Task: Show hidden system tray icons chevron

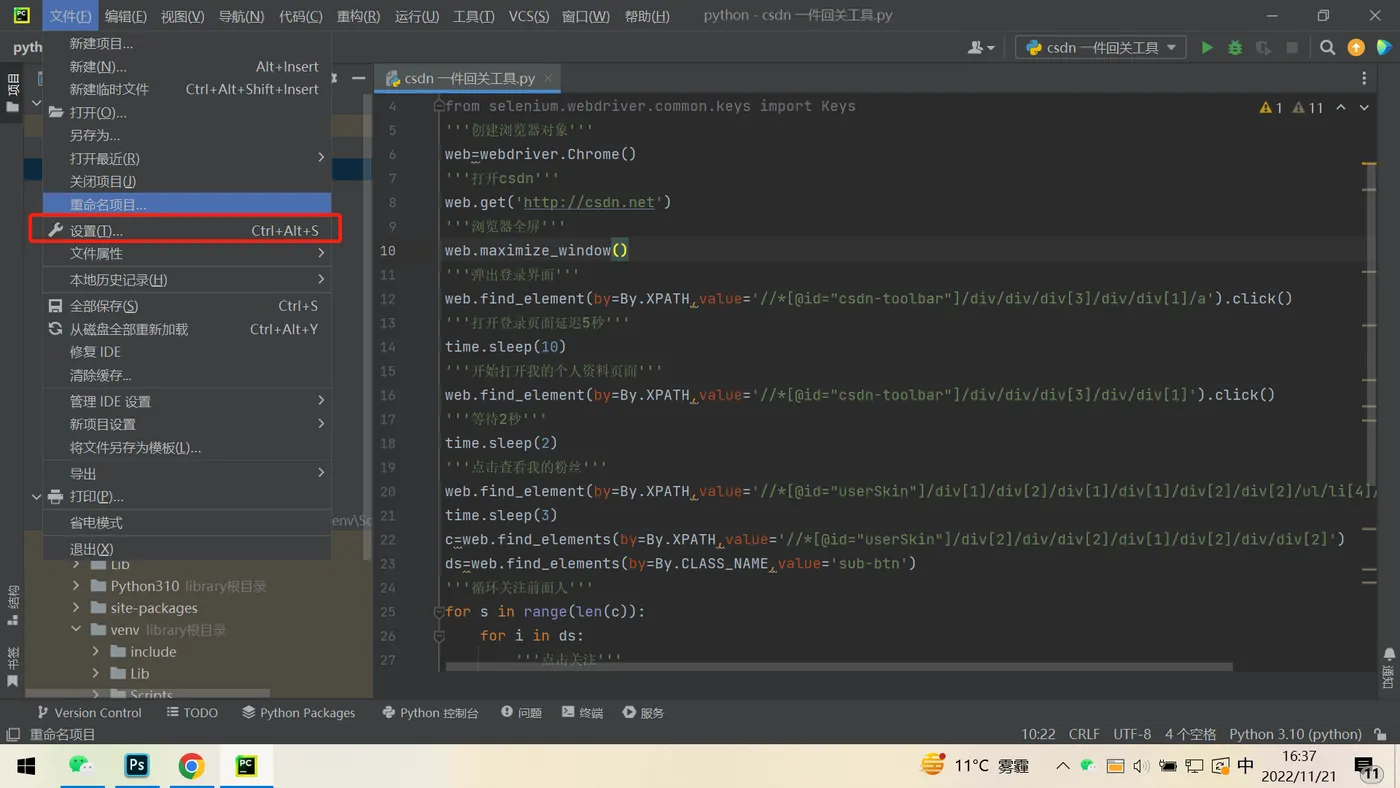Action: click(x=1063, y=766)
